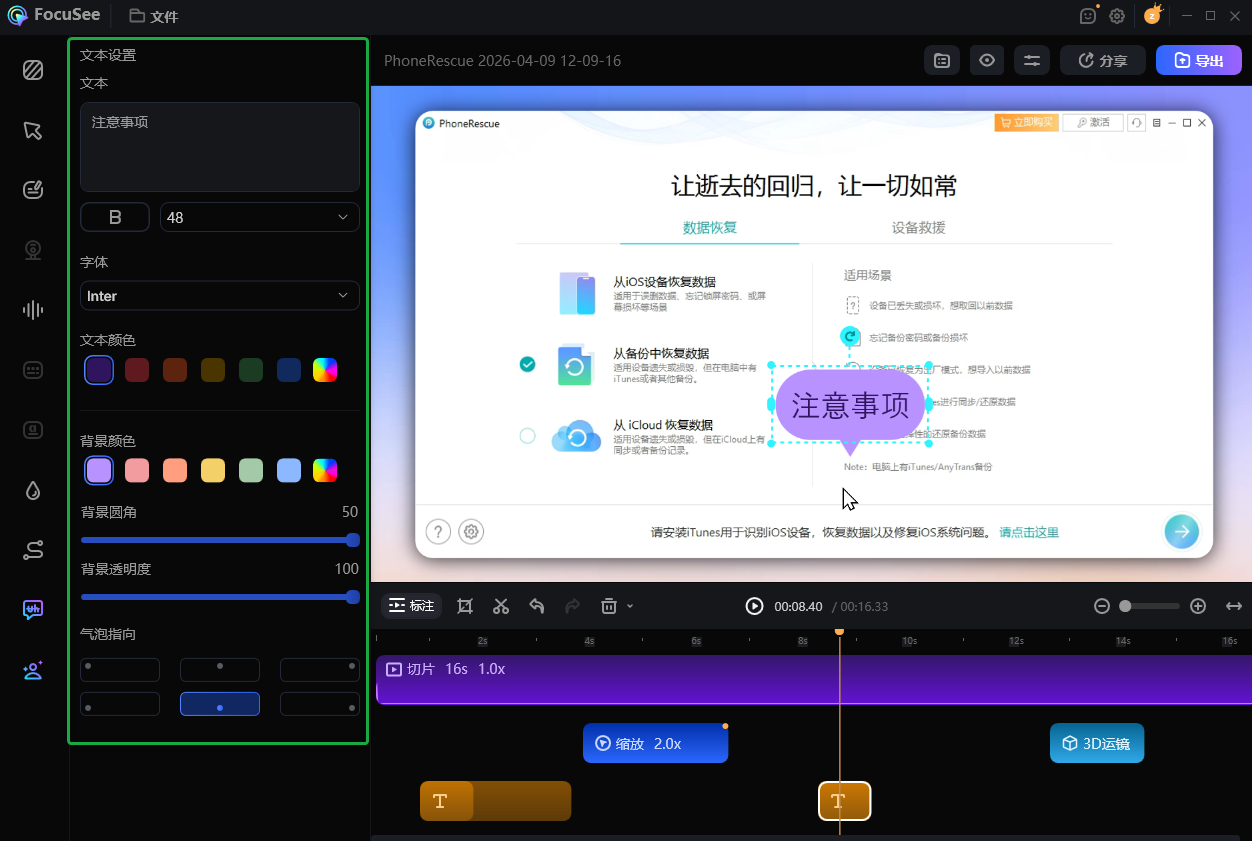Open the motion path sidebar icon
1252x841 pixels.
(x=33, y=550)
